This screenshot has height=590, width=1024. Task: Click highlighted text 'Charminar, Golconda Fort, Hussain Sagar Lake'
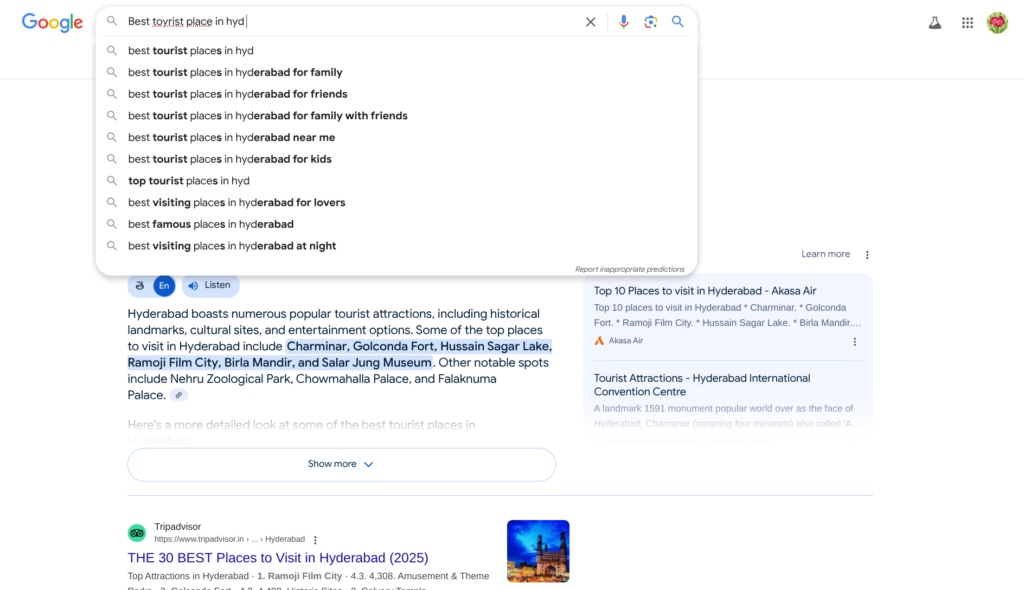tap(419, 346)
